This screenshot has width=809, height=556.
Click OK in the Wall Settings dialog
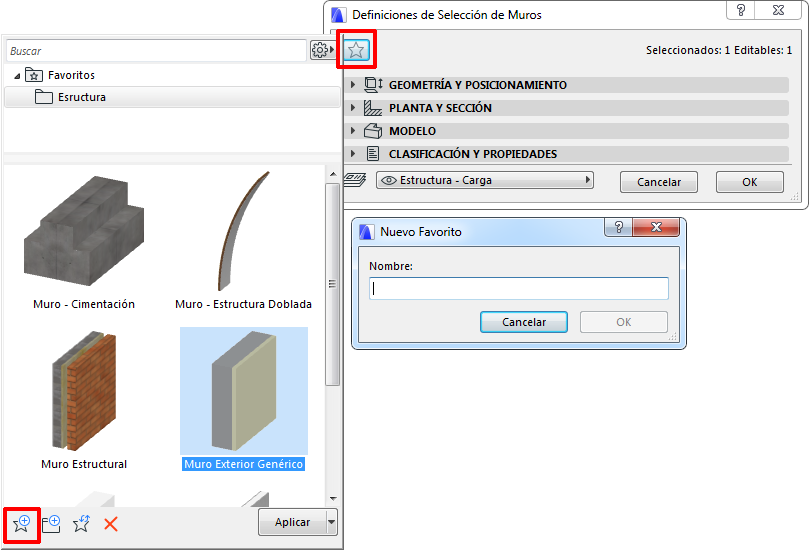[750, 182]
